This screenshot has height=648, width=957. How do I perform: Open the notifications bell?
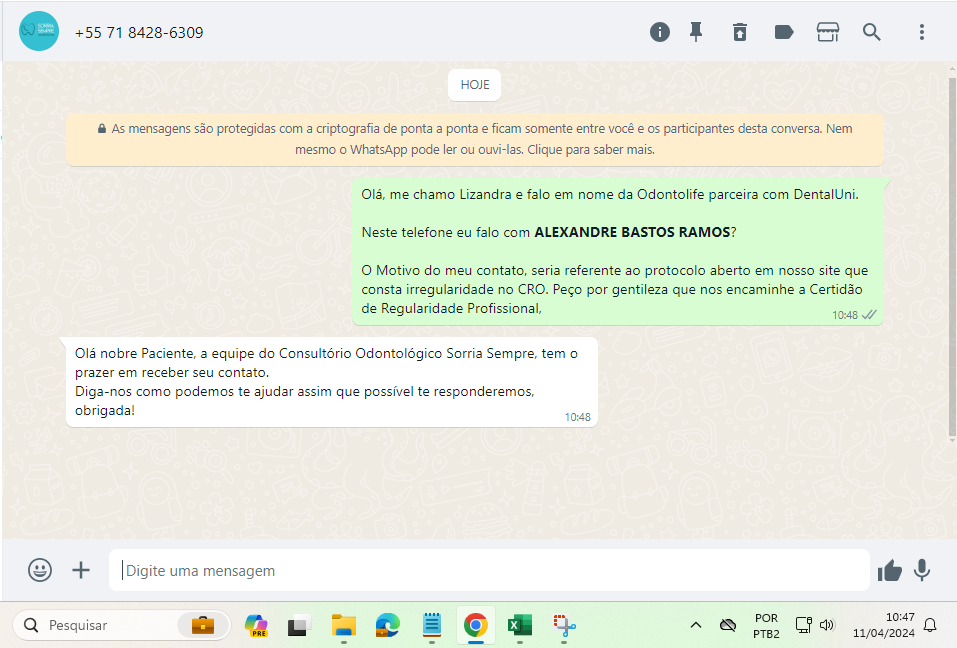930,625
